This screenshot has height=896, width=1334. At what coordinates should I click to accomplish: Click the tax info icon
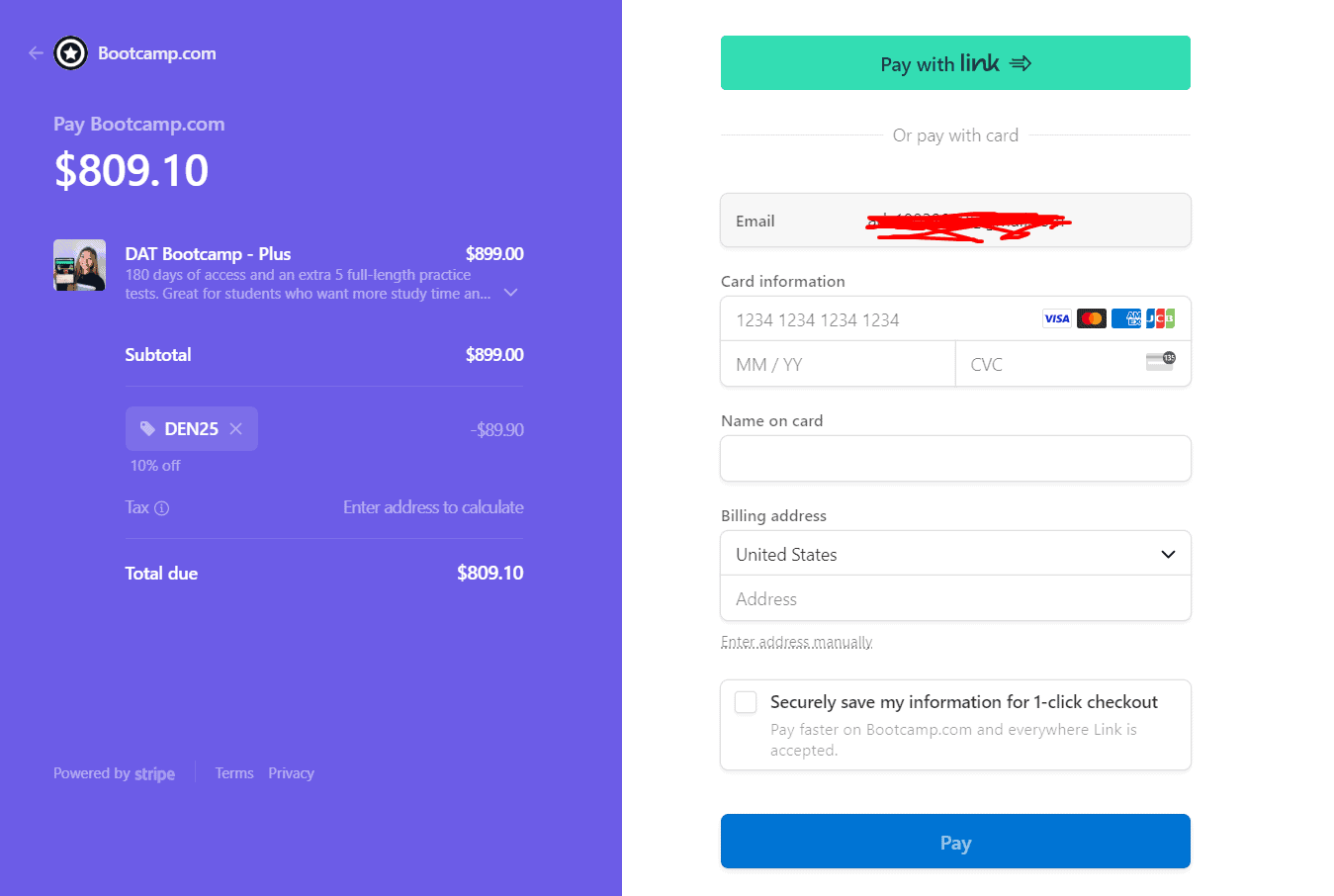162,508
